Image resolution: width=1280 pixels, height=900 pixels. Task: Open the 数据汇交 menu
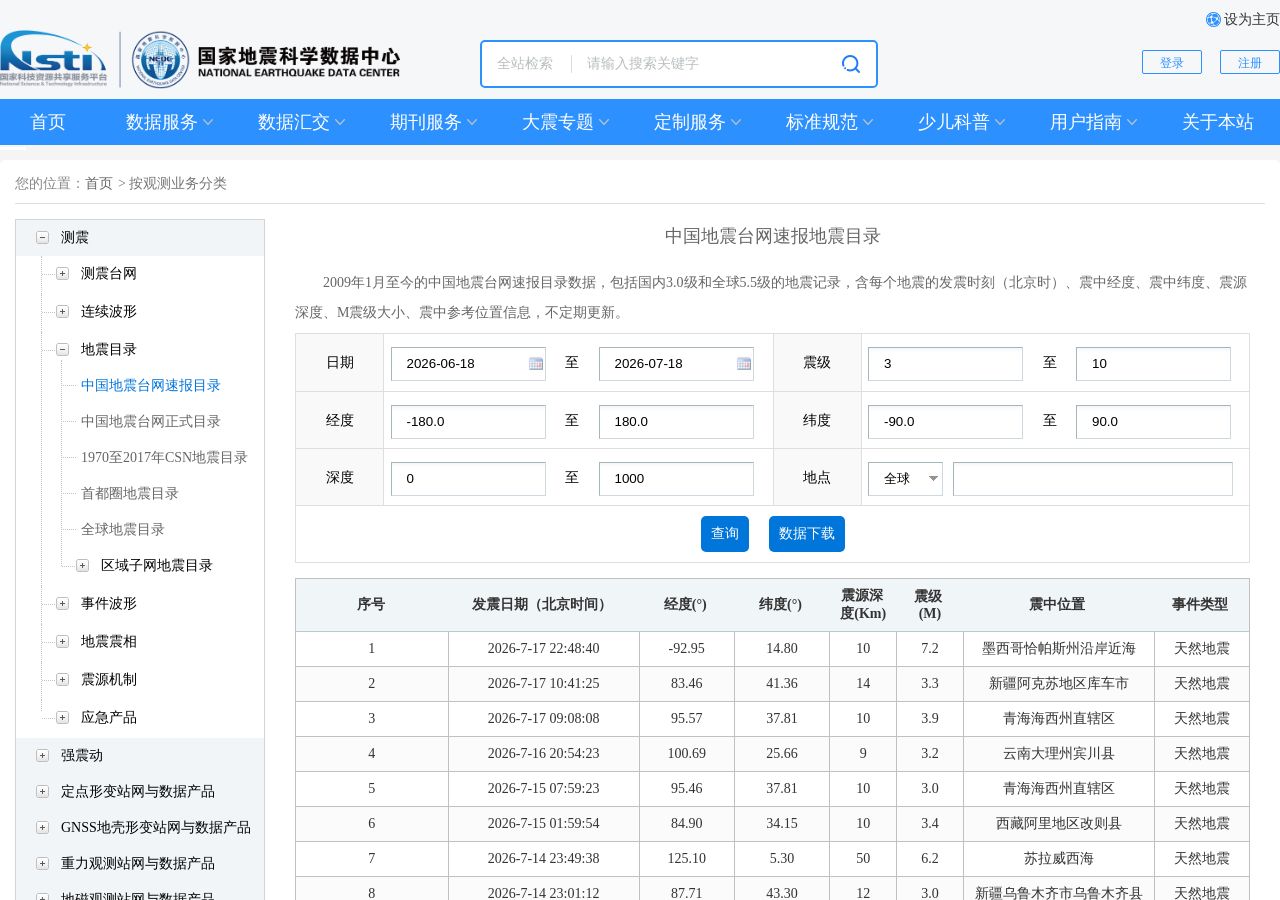301,122
